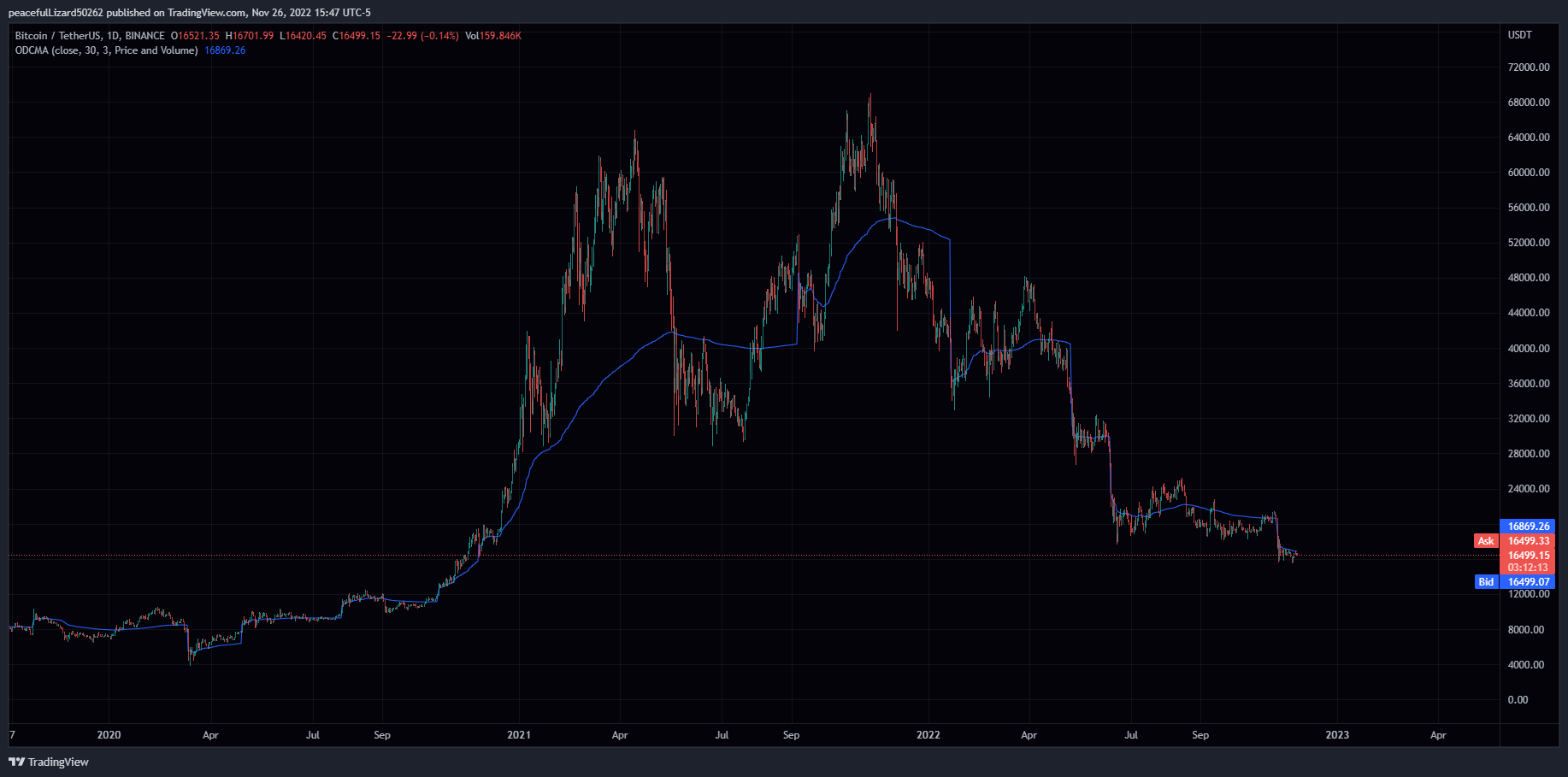
Task: Click the Ask price 16499.33 label
Action: (x=1528, y=541)
